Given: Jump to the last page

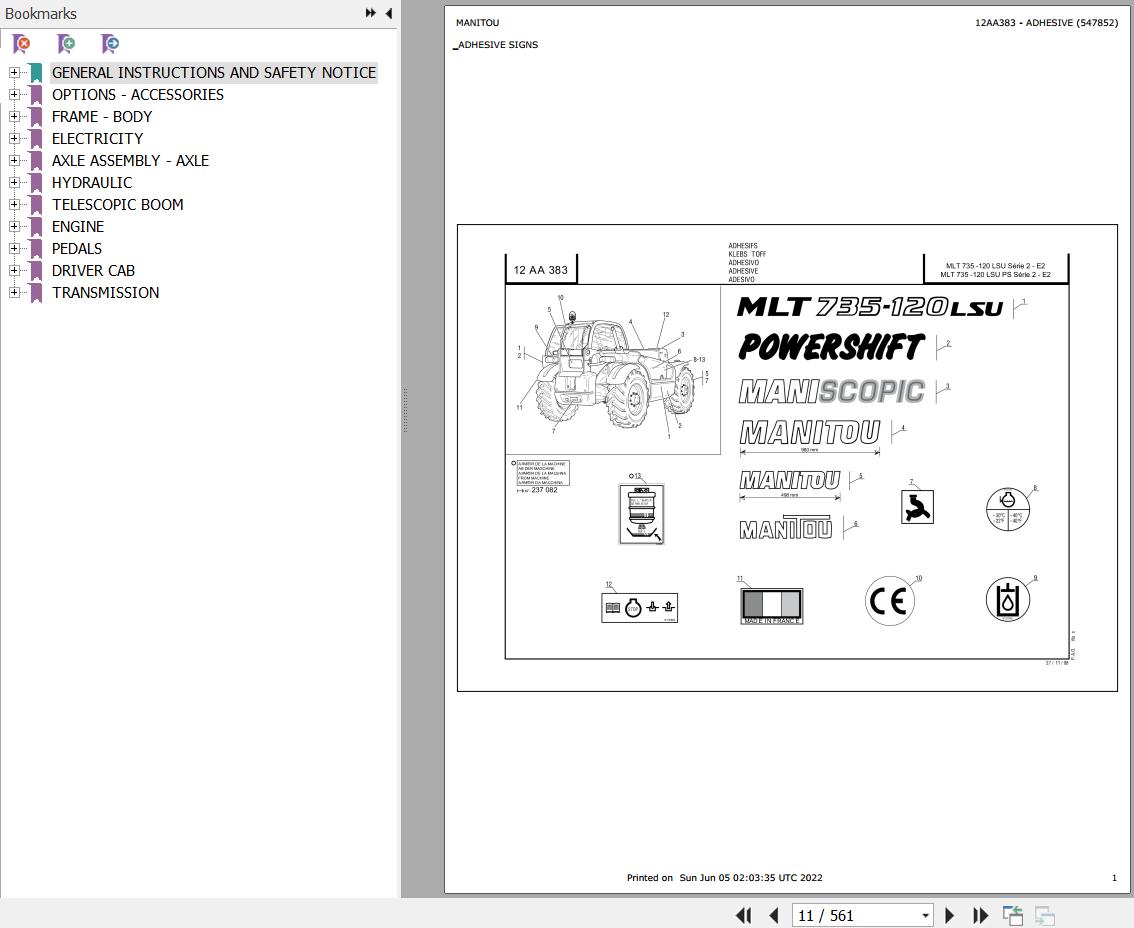Looking at the screenshot, I should pyautogui.click(x=980, y=915).
